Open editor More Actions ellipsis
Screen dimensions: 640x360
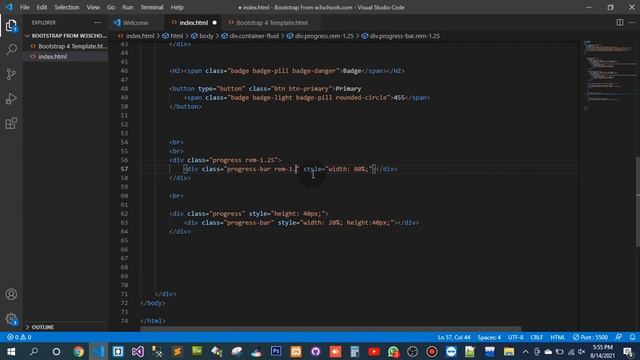point(632,22)
